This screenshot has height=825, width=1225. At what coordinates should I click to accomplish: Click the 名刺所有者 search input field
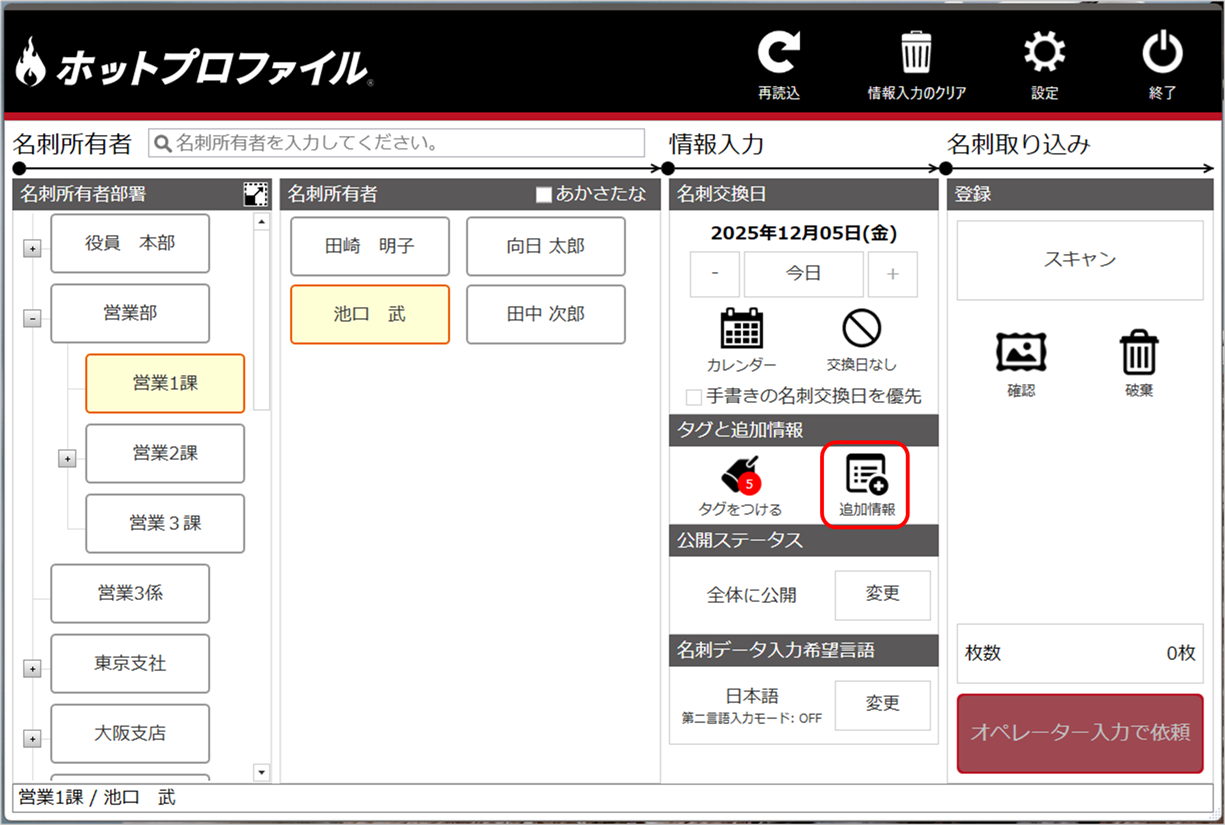click(397, 143)
